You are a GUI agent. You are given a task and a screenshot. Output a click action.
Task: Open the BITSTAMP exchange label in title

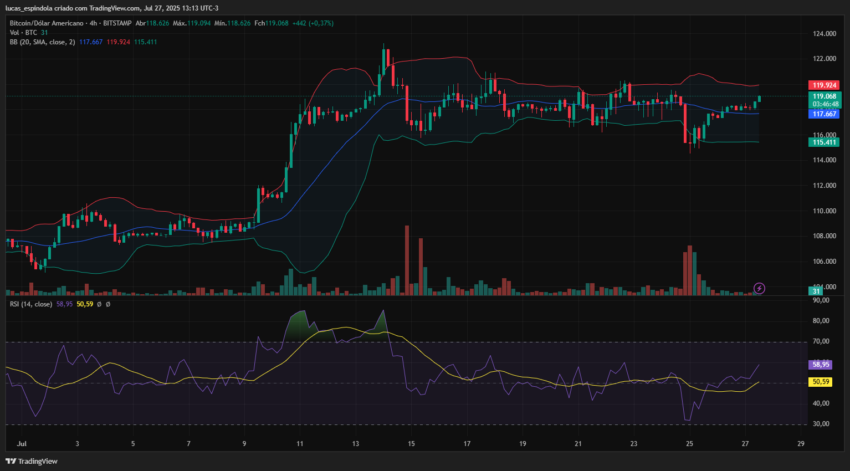pyautogui.click(x=118, y=23)
